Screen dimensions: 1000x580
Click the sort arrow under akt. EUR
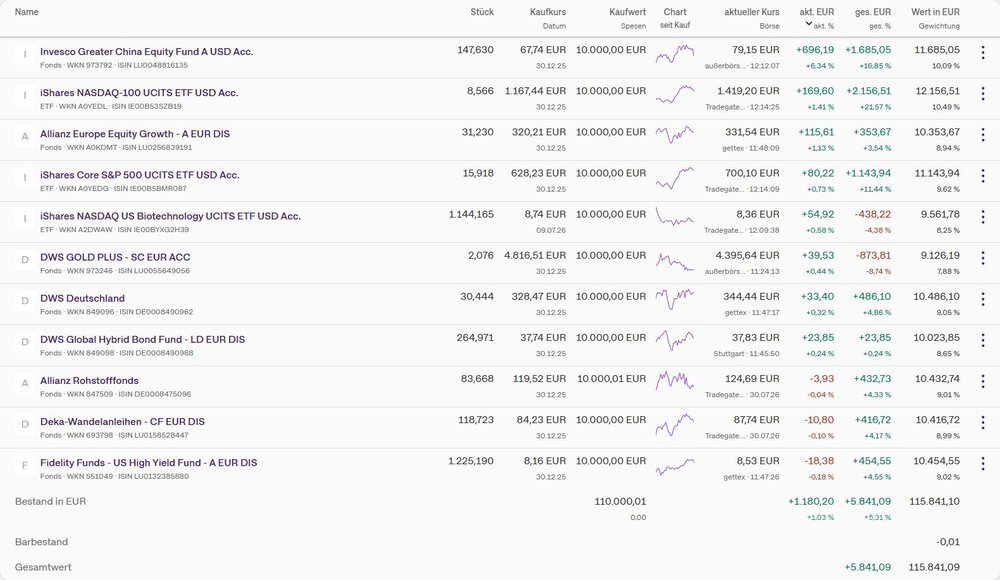click(x=809, y=24)
